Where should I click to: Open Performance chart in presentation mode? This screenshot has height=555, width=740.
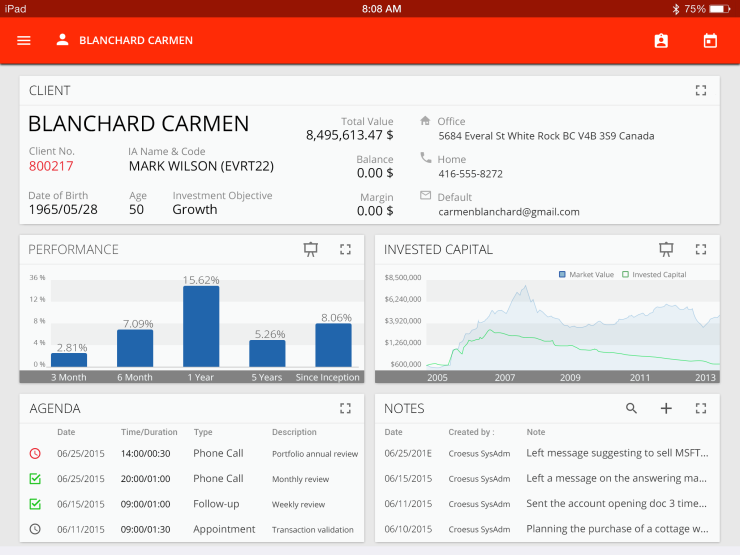click(311, 249)
